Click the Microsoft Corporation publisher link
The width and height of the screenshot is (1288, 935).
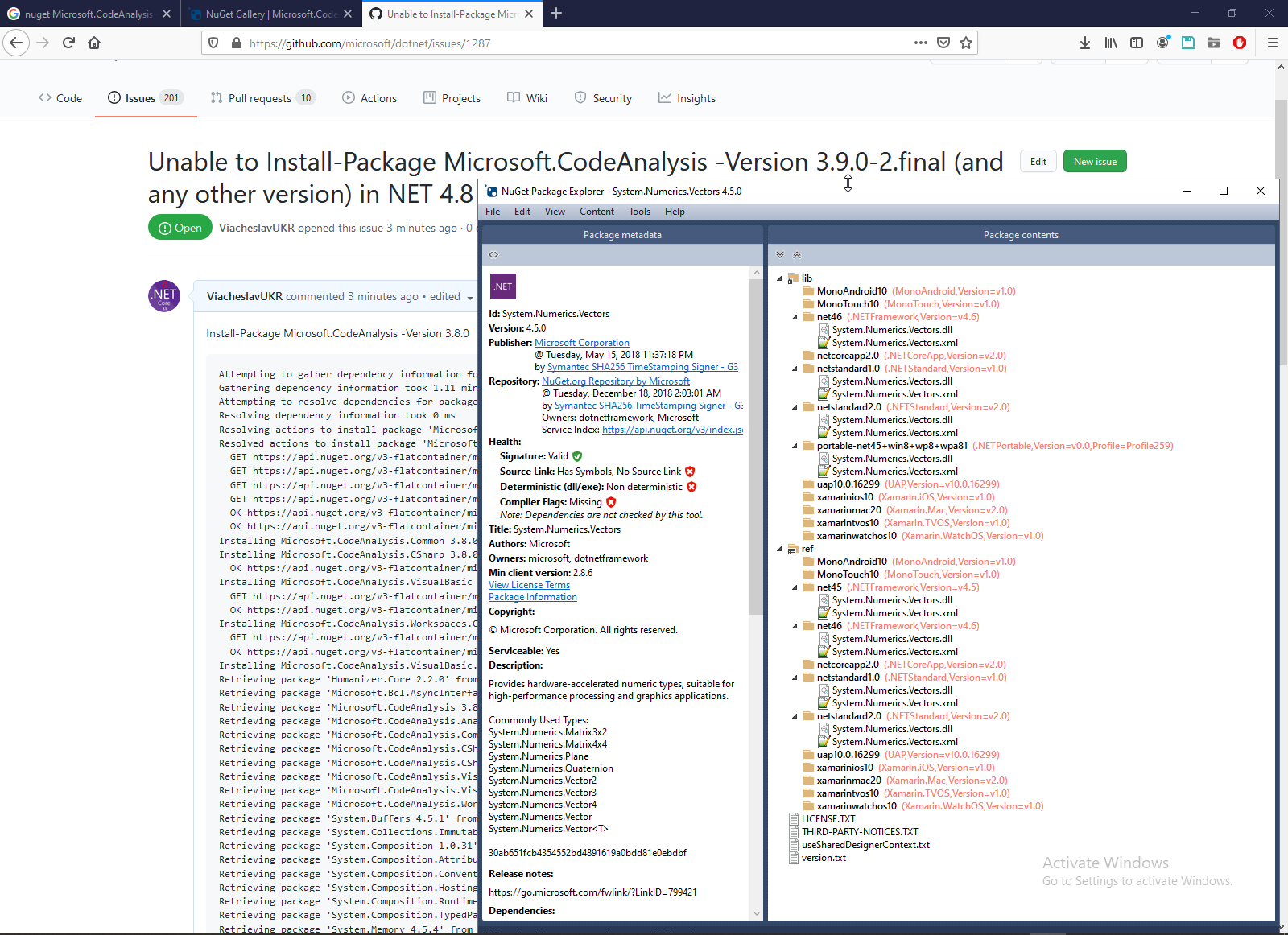(582, 343)
